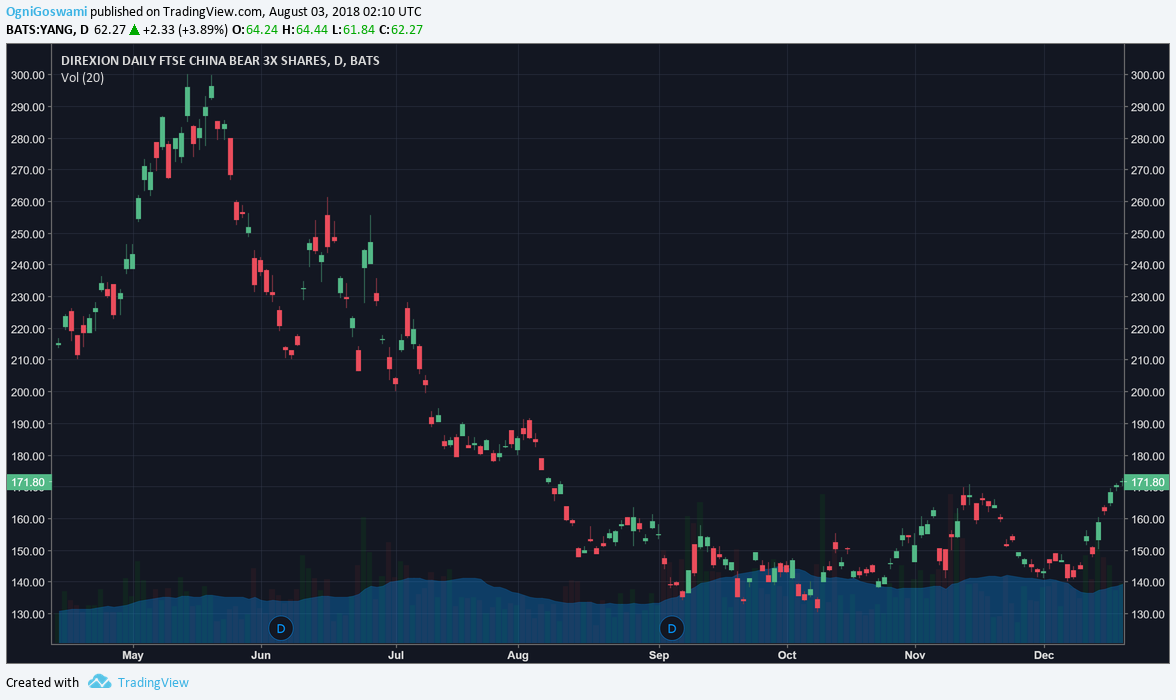Click the O:64.24 open value

tap(255, 30)
